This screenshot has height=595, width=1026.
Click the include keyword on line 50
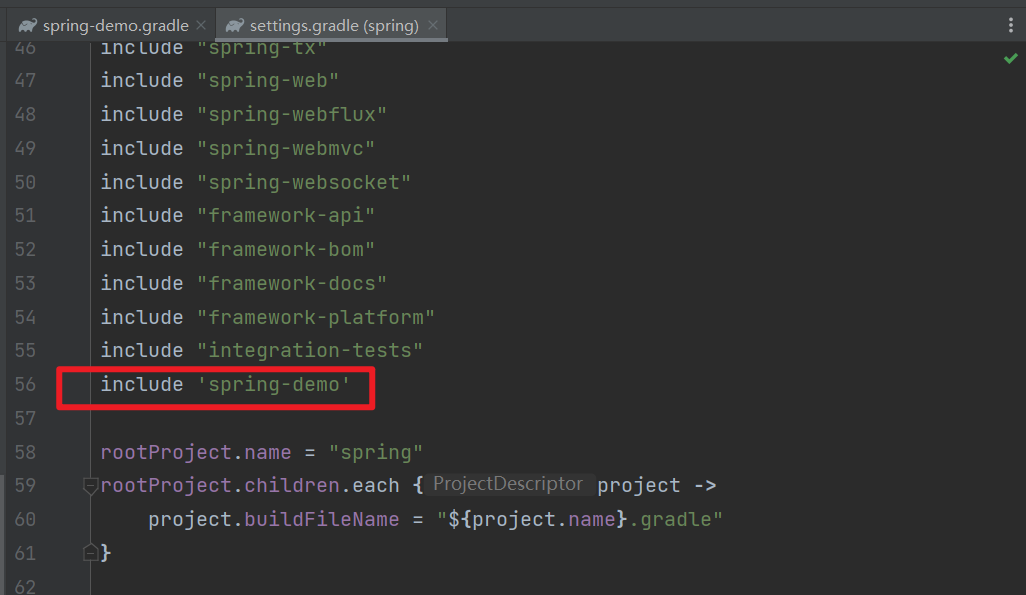coord(142,182)
